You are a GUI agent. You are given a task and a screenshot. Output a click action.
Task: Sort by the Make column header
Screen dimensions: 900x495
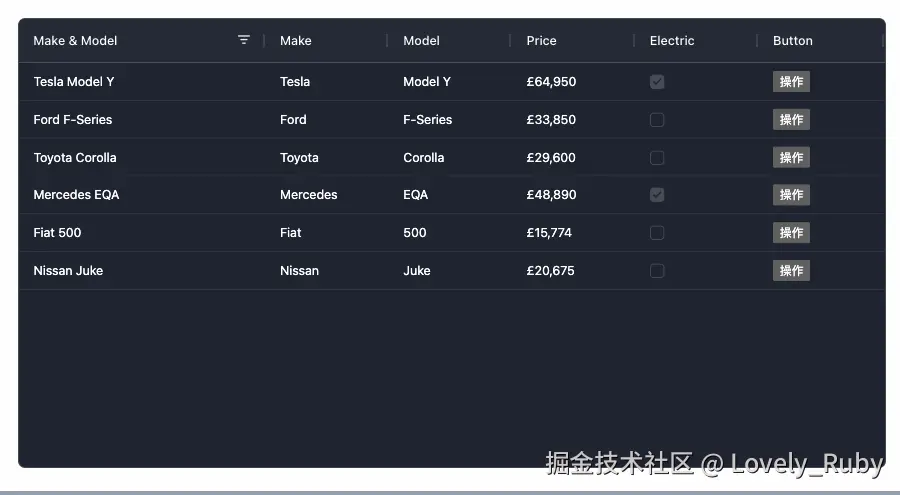click(295, 41)
